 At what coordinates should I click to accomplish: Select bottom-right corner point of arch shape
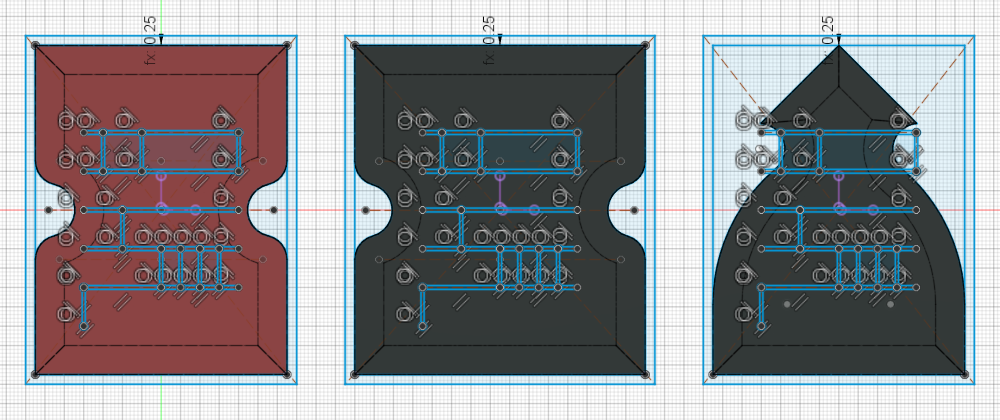[x=964, y=375]
